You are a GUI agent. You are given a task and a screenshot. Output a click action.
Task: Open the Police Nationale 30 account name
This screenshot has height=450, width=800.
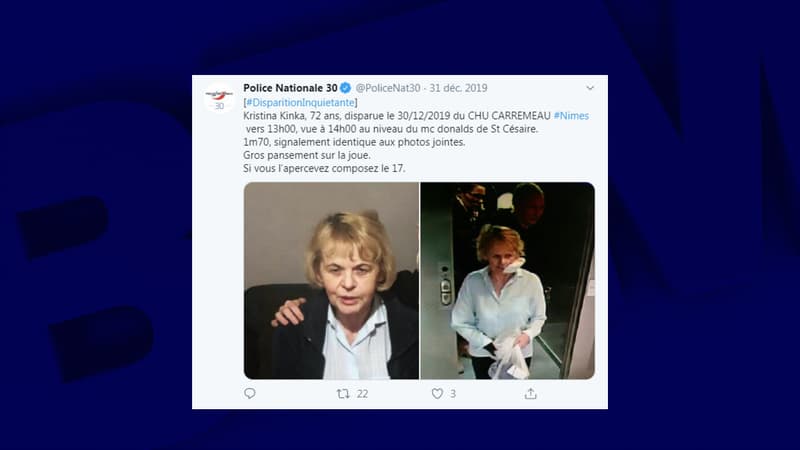[x=290, y=88]
